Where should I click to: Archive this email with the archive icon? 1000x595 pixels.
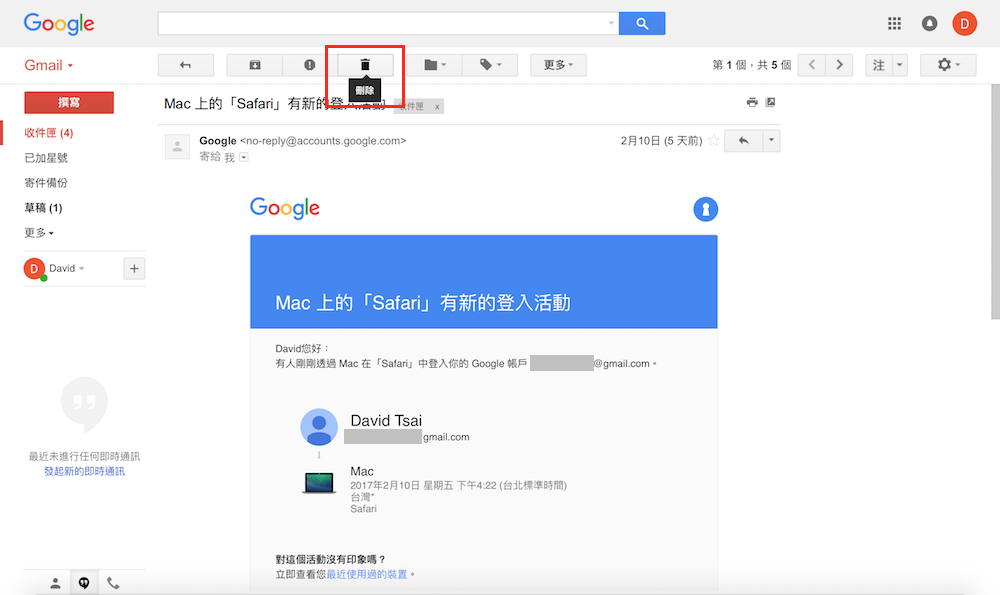point(254,65)
